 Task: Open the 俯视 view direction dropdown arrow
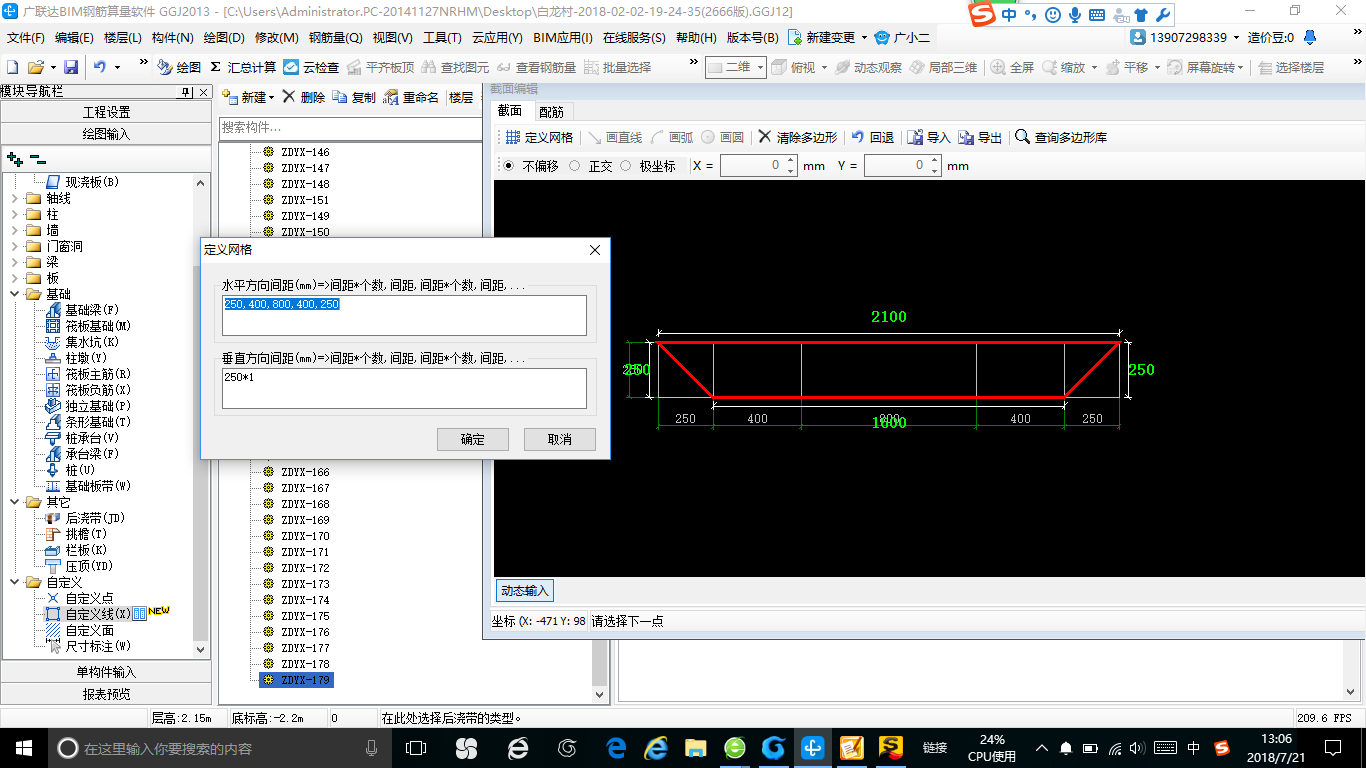tap(825, 67)
